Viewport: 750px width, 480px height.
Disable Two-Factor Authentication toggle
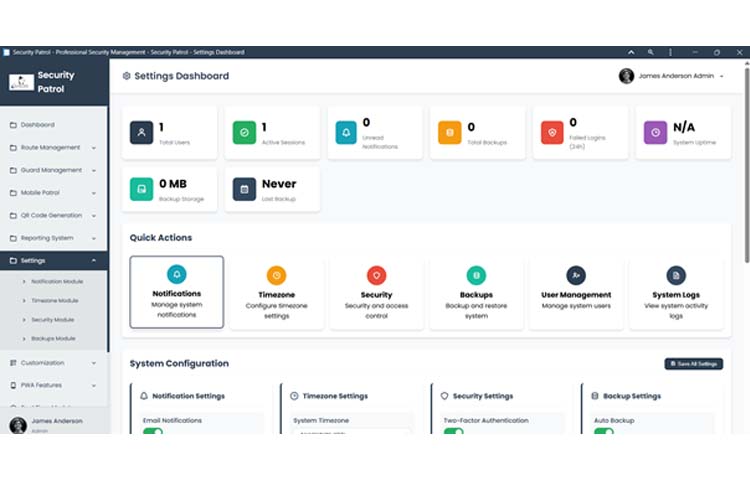pos(453,431)
